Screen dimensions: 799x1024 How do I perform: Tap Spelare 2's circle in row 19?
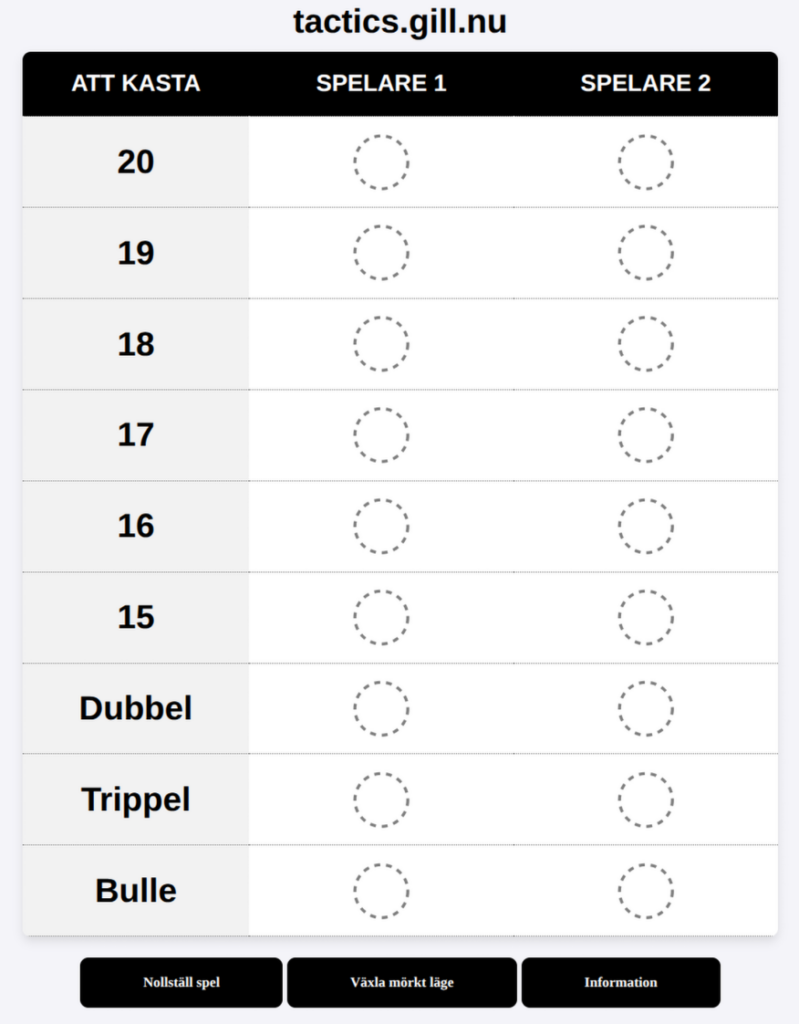pyautogui.click(x=645, y=253)
